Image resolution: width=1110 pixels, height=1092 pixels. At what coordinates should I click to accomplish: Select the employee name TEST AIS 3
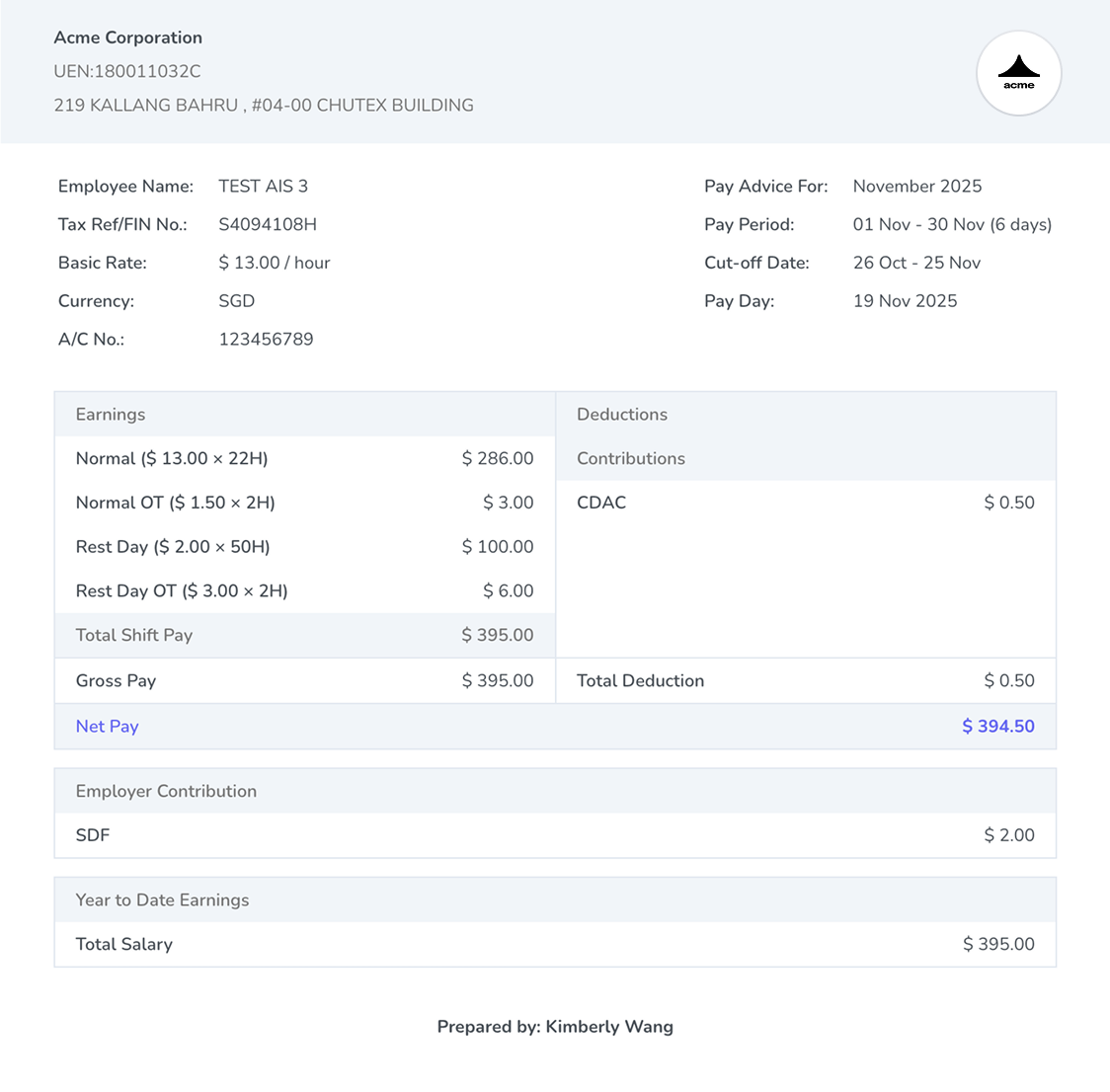click(263, 186)
